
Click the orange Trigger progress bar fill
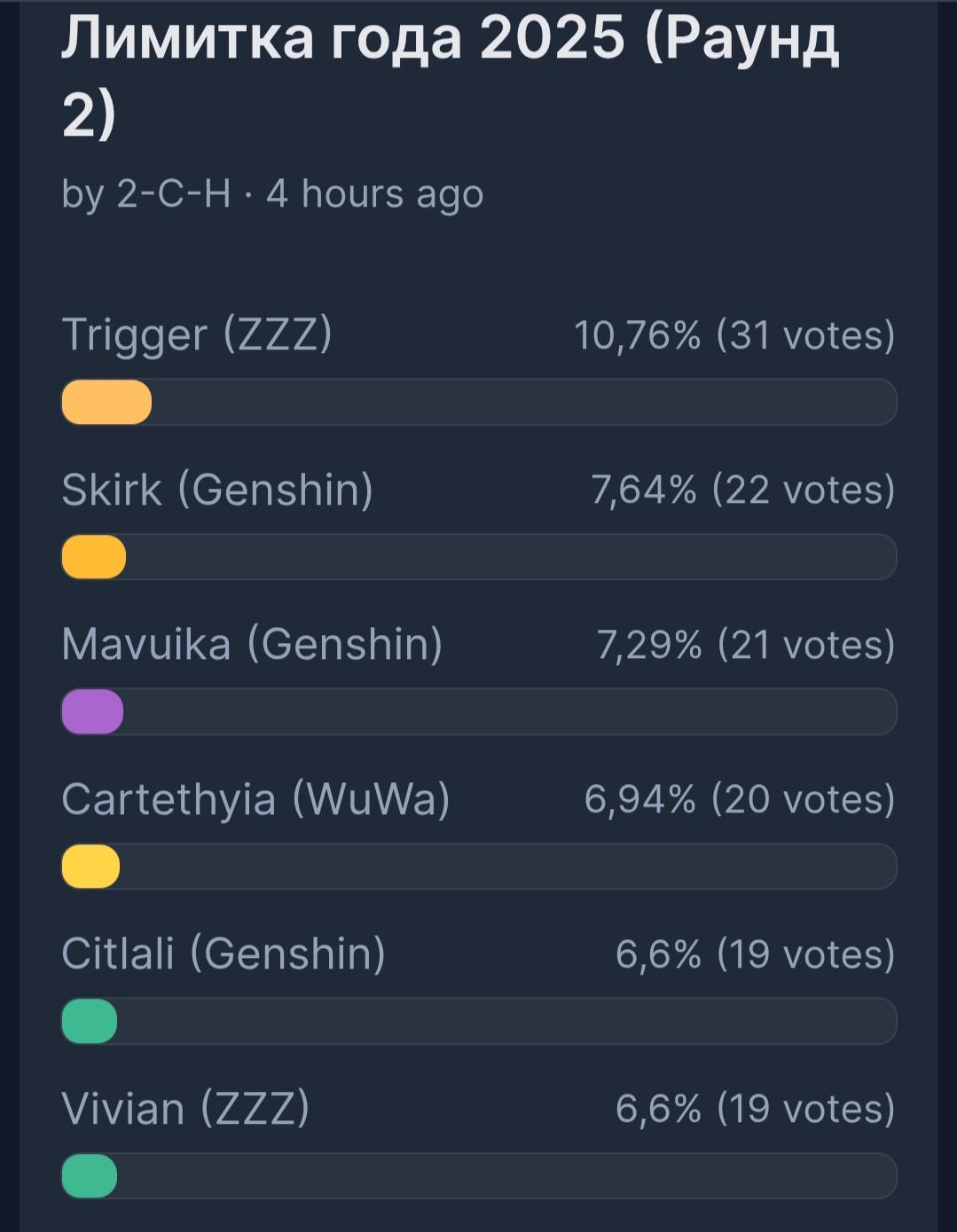click(x=106, y=402)
